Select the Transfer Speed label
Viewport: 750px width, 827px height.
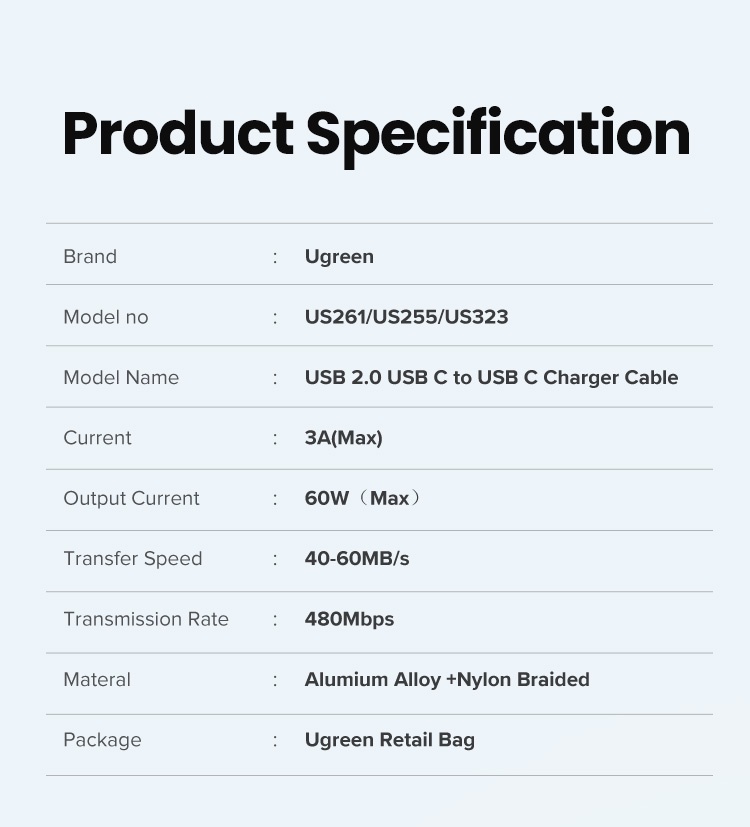(132, 559)
